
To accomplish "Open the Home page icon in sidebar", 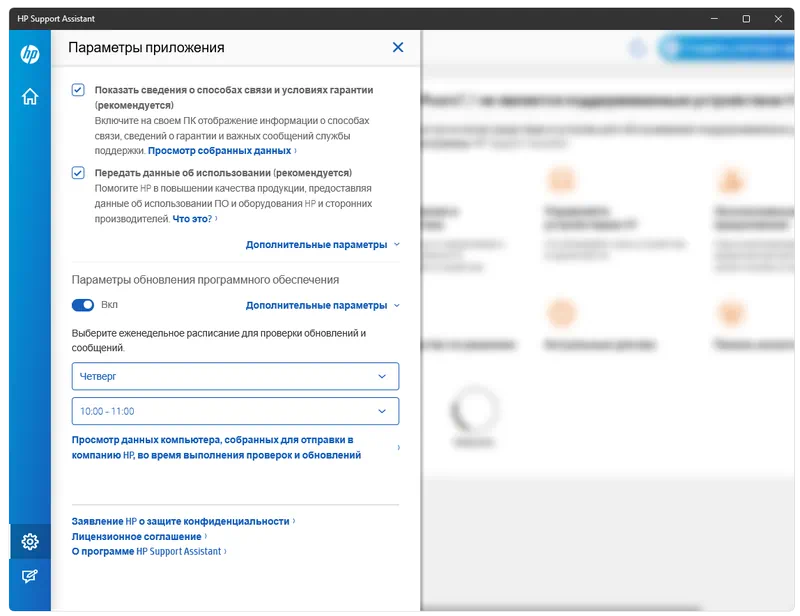I will click(30, 97).
